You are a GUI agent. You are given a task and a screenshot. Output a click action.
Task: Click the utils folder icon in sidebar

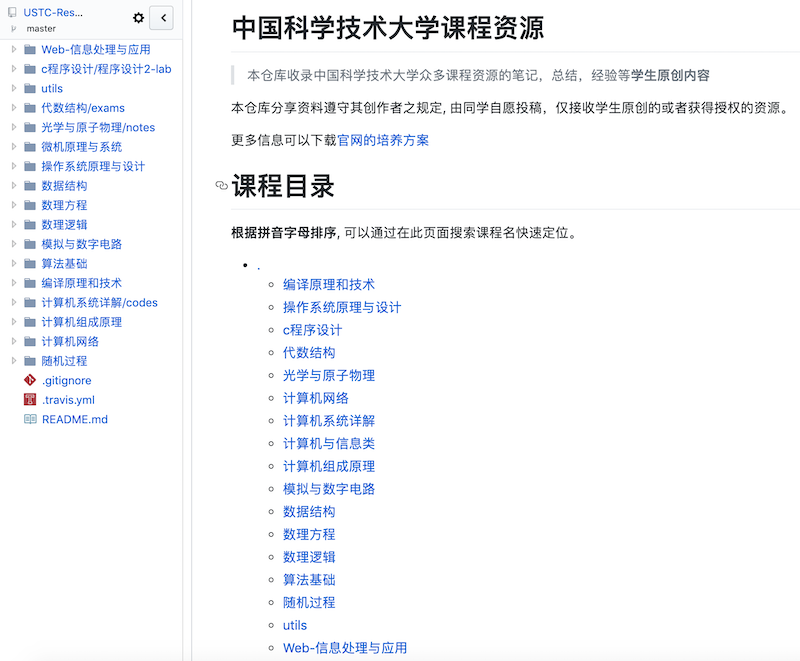(x=29, y=88)
